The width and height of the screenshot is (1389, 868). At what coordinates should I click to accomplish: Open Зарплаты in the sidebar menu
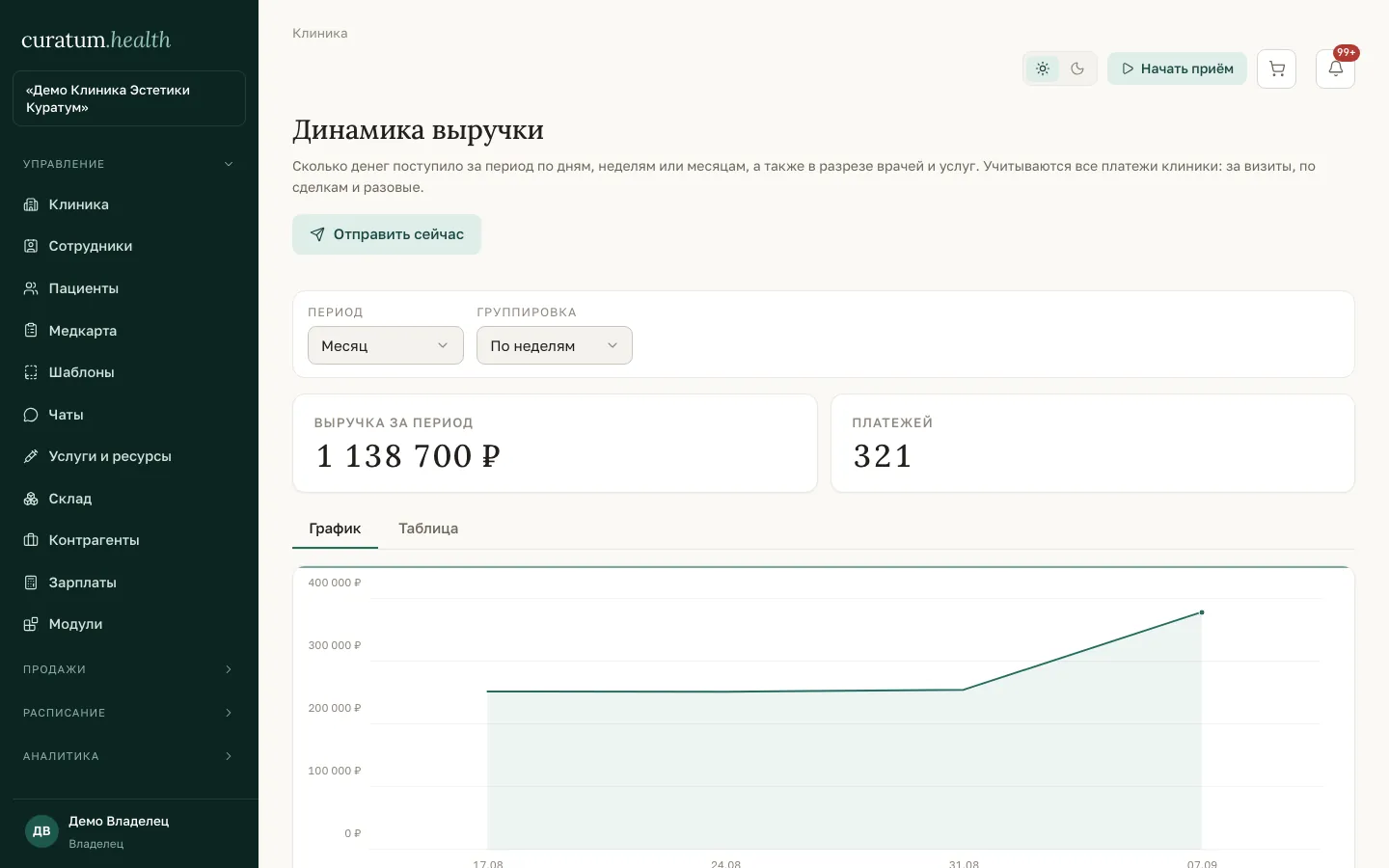coord(129,583)
